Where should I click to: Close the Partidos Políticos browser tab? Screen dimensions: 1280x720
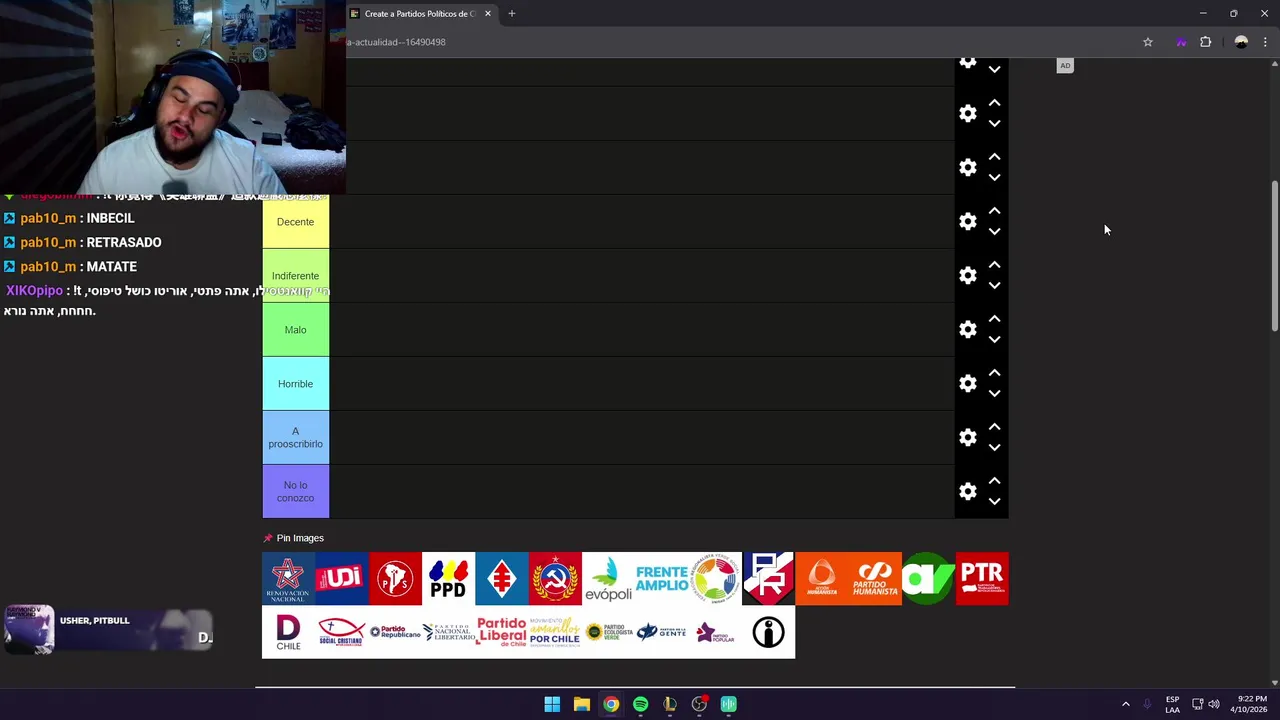click(x=488, y=14)
